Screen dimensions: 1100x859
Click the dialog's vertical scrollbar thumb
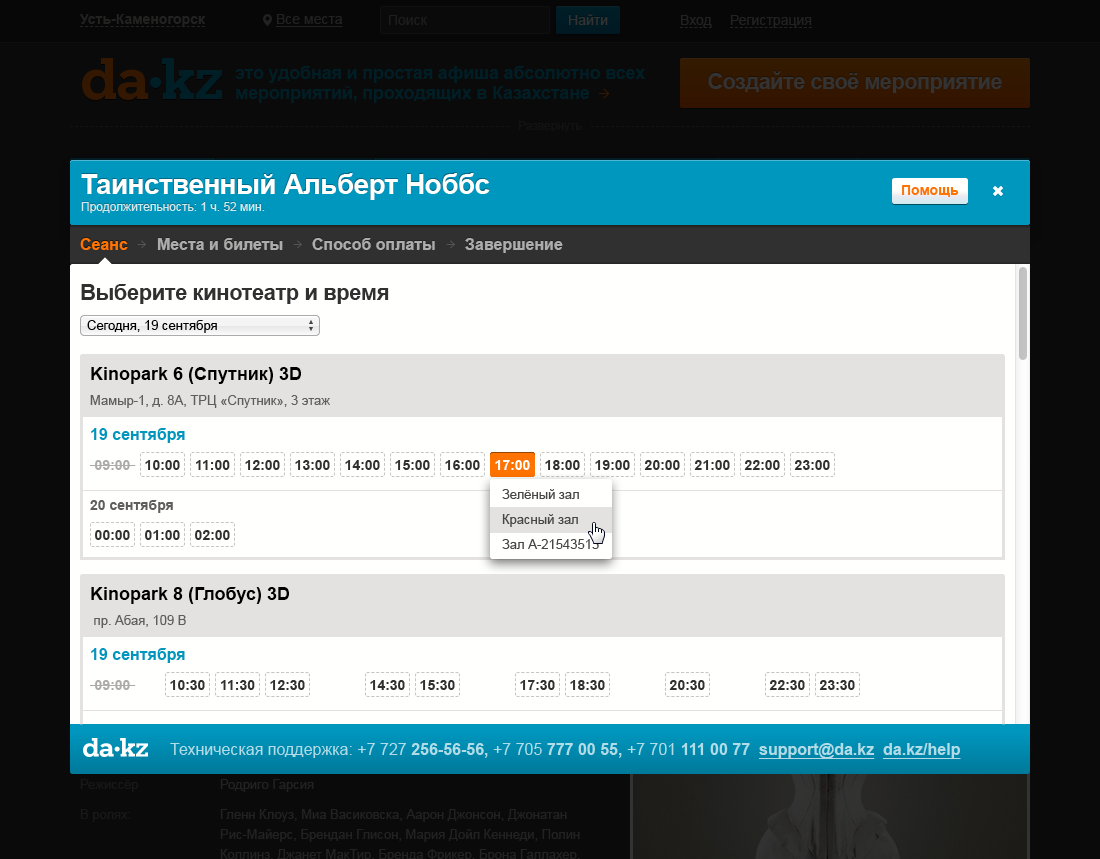coord(1023,314)
